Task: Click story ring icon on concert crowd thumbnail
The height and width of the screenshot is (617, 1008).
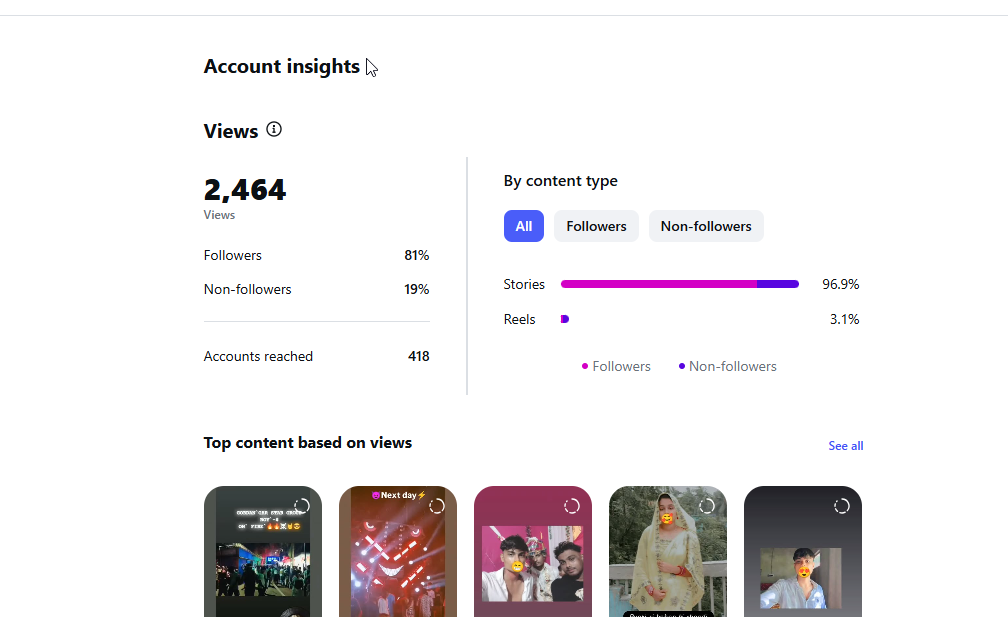Action: coord(302,506)
